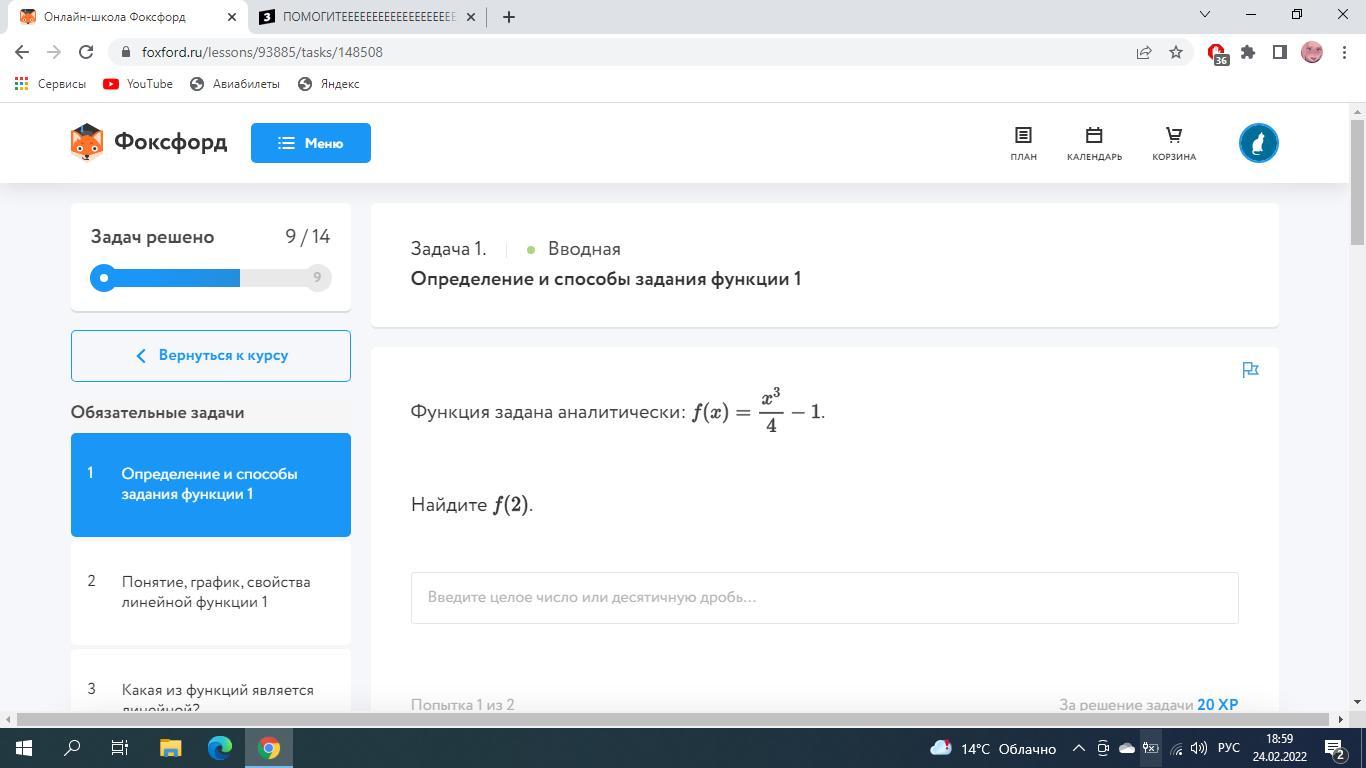Open the Корзина cart icon
Viewport: 1366px width, 768px height.
pyautogui.click(x=1174, y=143)
